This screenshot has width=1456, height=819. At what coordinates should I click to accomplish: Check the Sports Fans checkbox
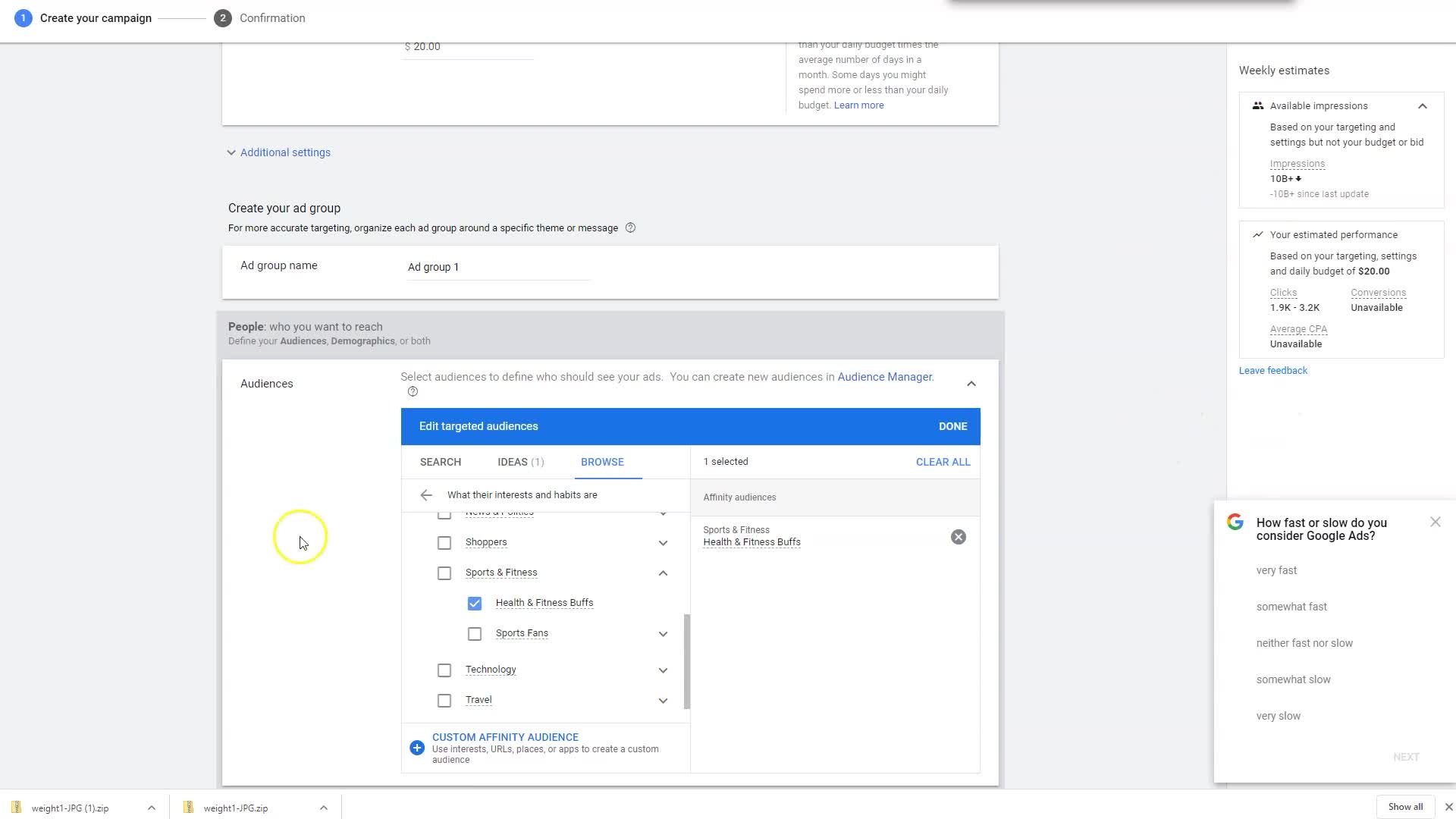pos(475,634)
